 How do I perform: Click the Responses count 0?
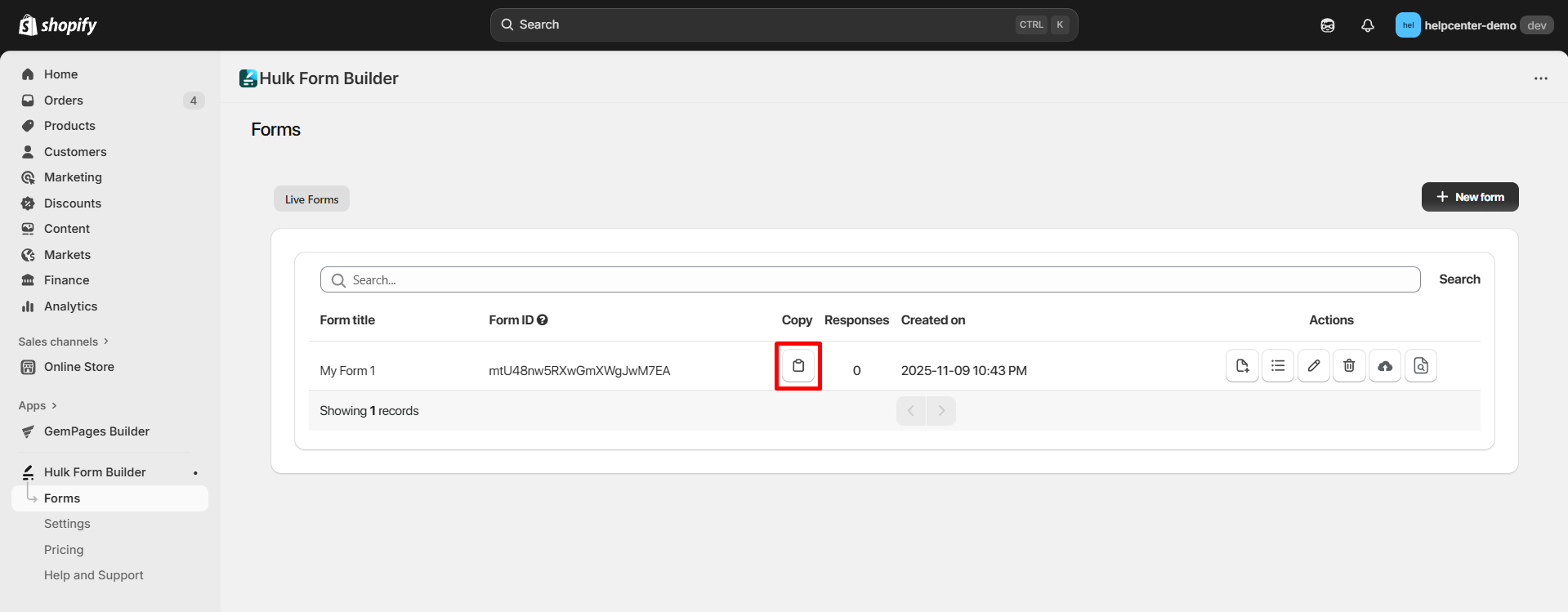click(x=856, y=371)
